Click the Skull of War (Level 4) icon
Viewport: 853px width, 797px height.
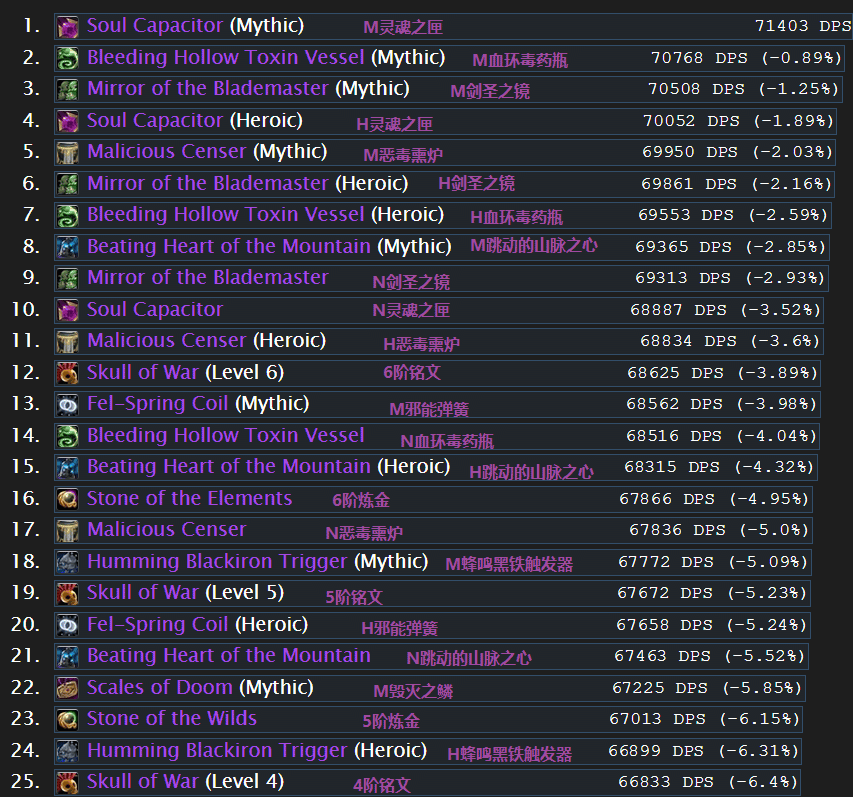point(68,784)
